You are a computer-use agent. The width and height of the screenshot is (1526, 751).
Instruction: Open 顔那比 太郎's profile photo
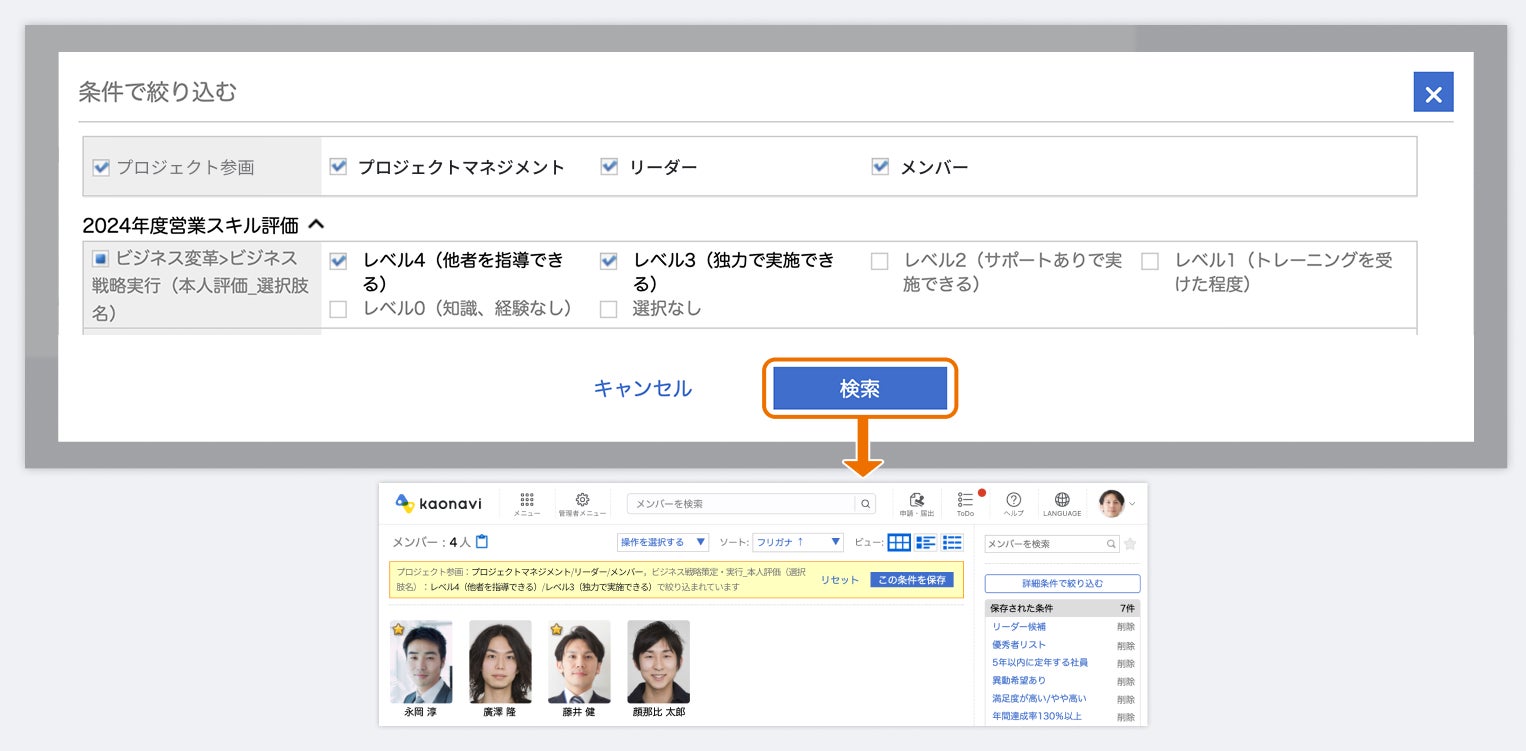coord(658,662)
